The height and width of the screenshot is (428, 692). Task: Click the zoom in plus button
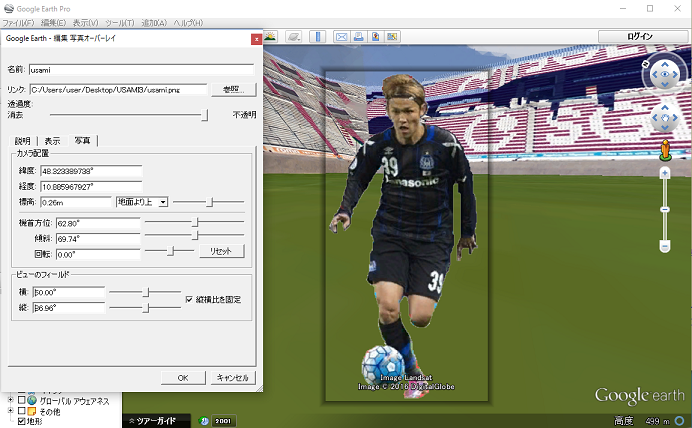[664, 173]
